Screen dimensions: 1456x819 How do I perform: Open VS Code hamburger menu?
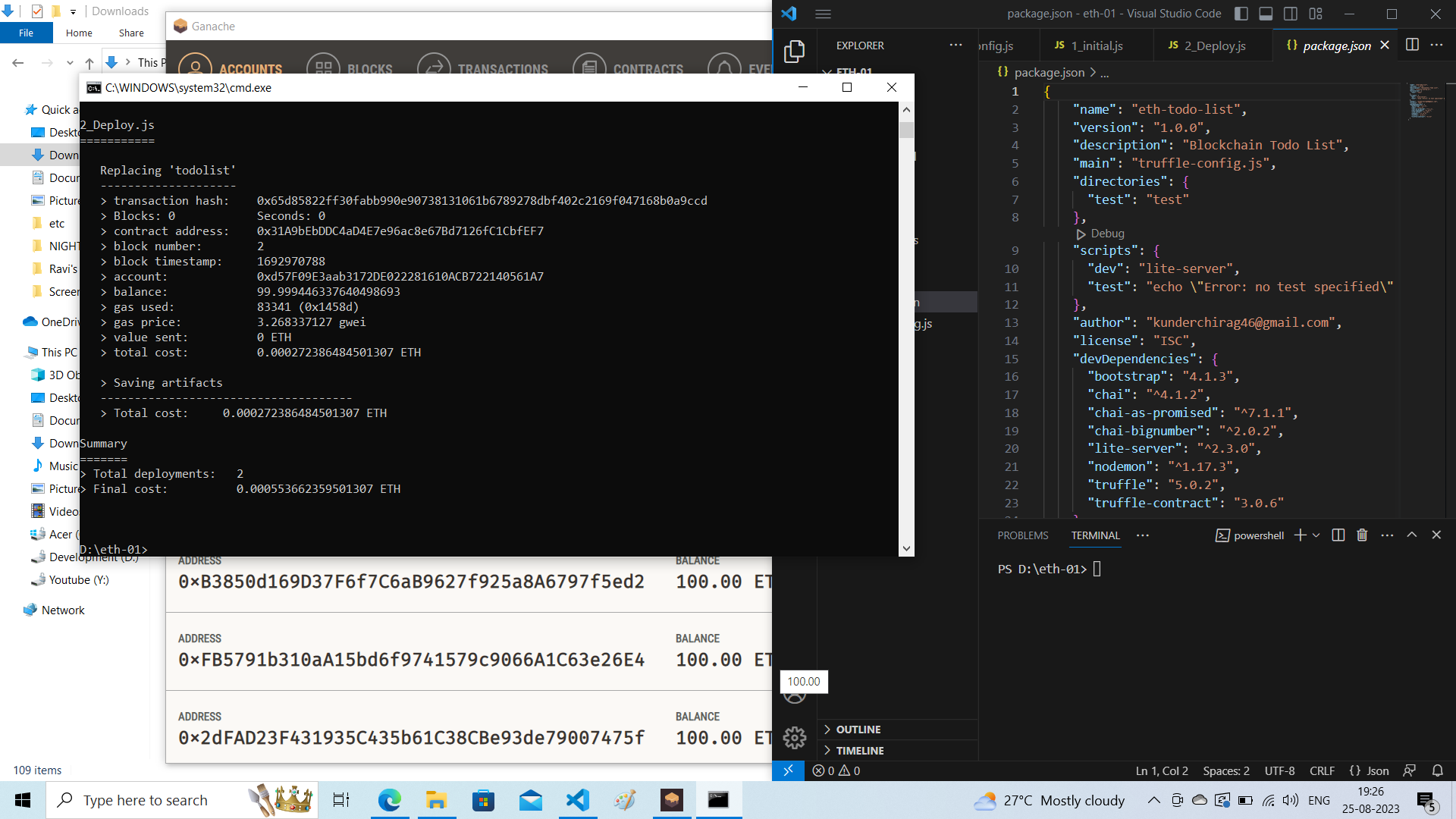pos(823,14)
